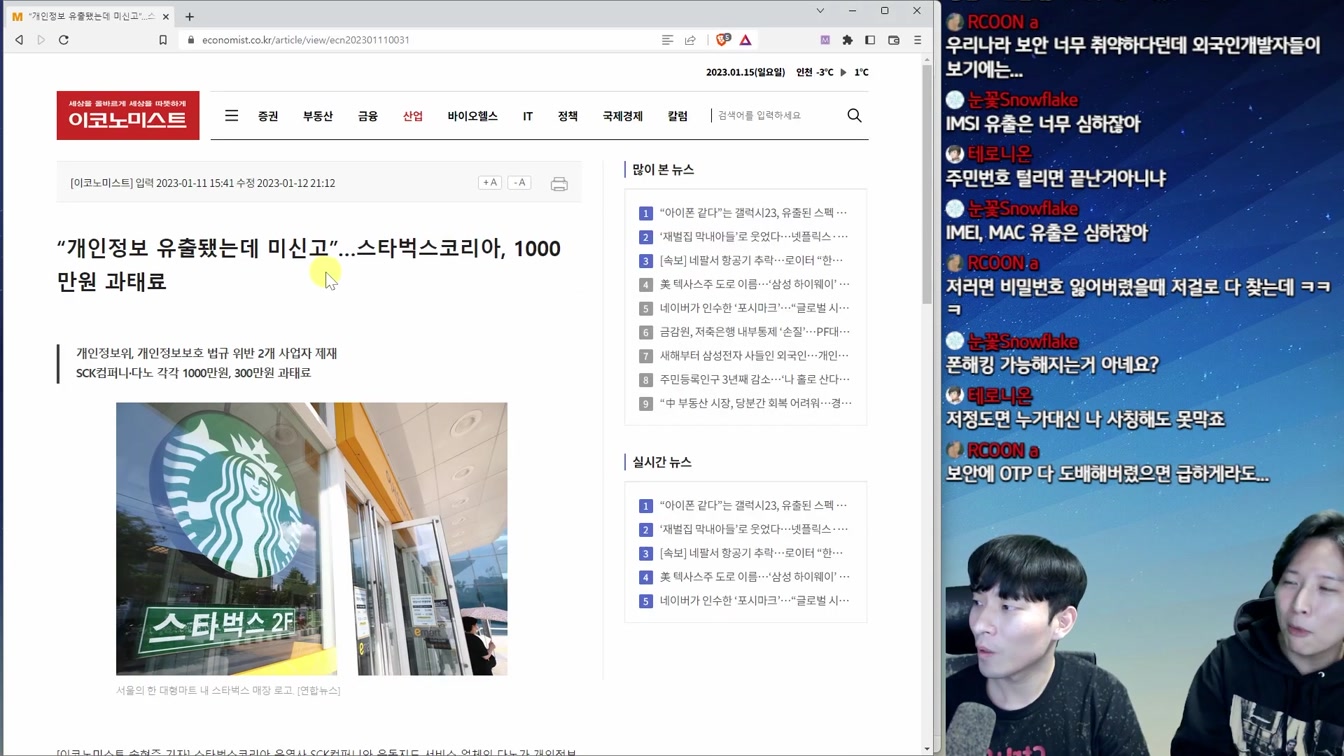Click the share page icon
This screenshot has width=1344, height=756.
tap(690, 40)
